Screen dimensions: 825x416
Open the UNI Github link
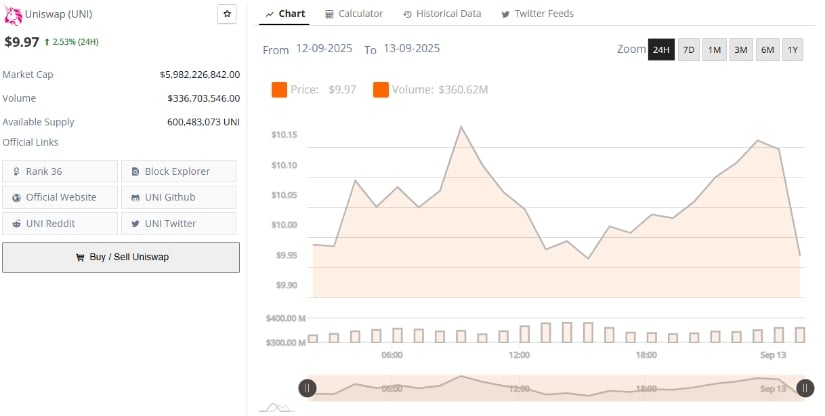tap(179, 197)
